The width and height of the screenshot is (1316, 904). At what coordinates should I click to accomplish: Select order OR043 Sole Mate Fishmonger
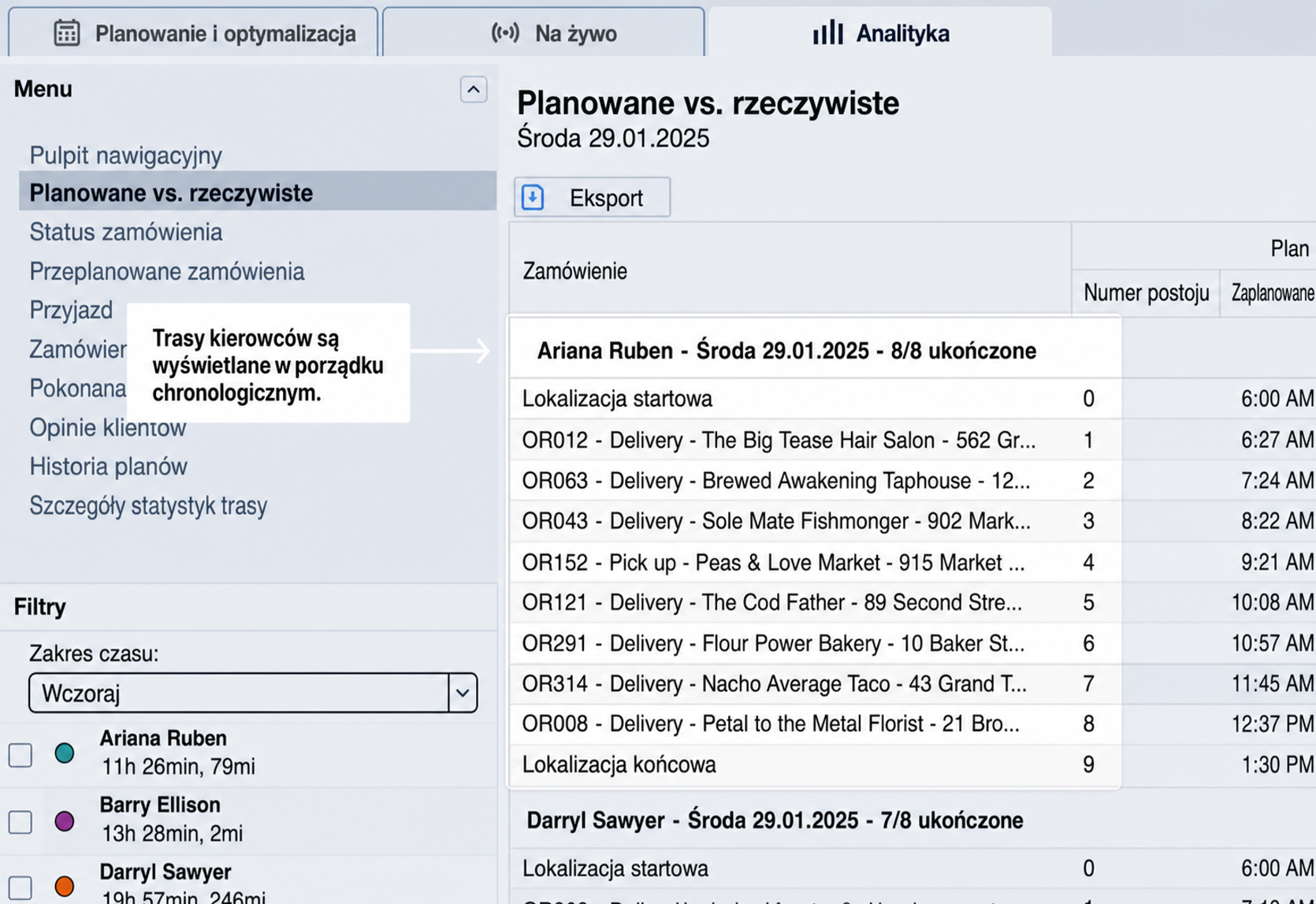(x=816, y=521)
